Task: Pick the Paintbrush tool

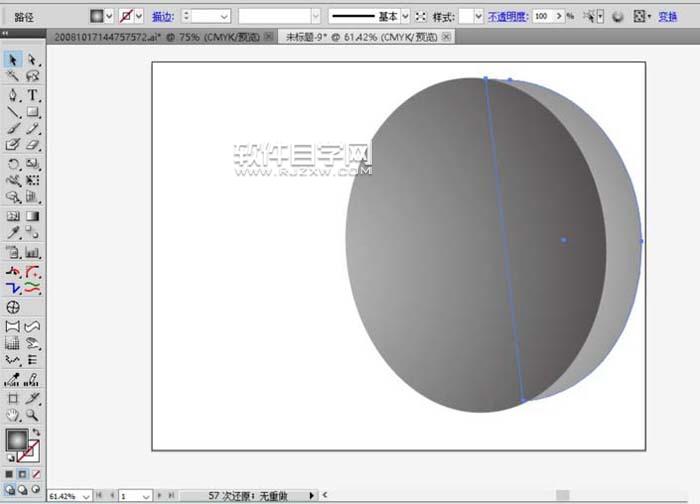Action: tap(13, 129)
